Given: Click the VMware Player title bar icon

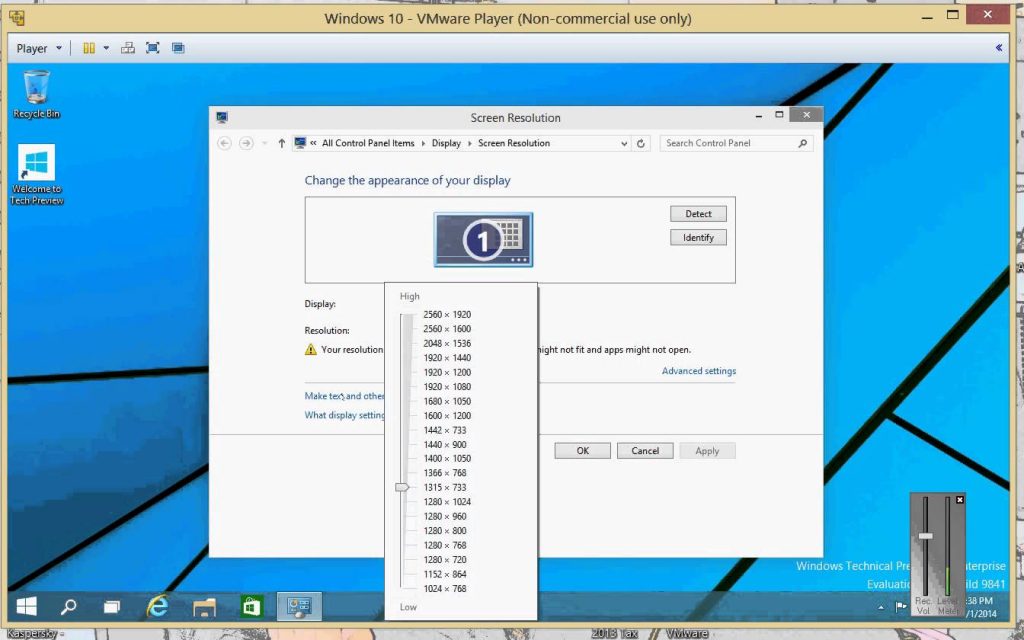Looking at the screenshot, I should 17,17.
